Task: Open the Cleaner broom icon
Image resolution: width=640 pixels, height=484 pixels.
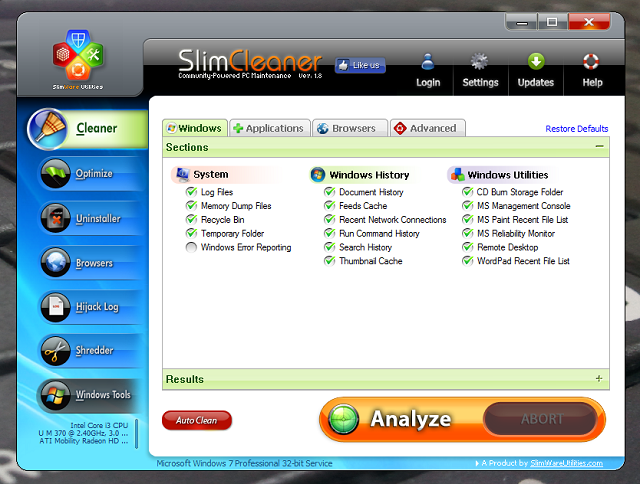Action: (47, 129)
